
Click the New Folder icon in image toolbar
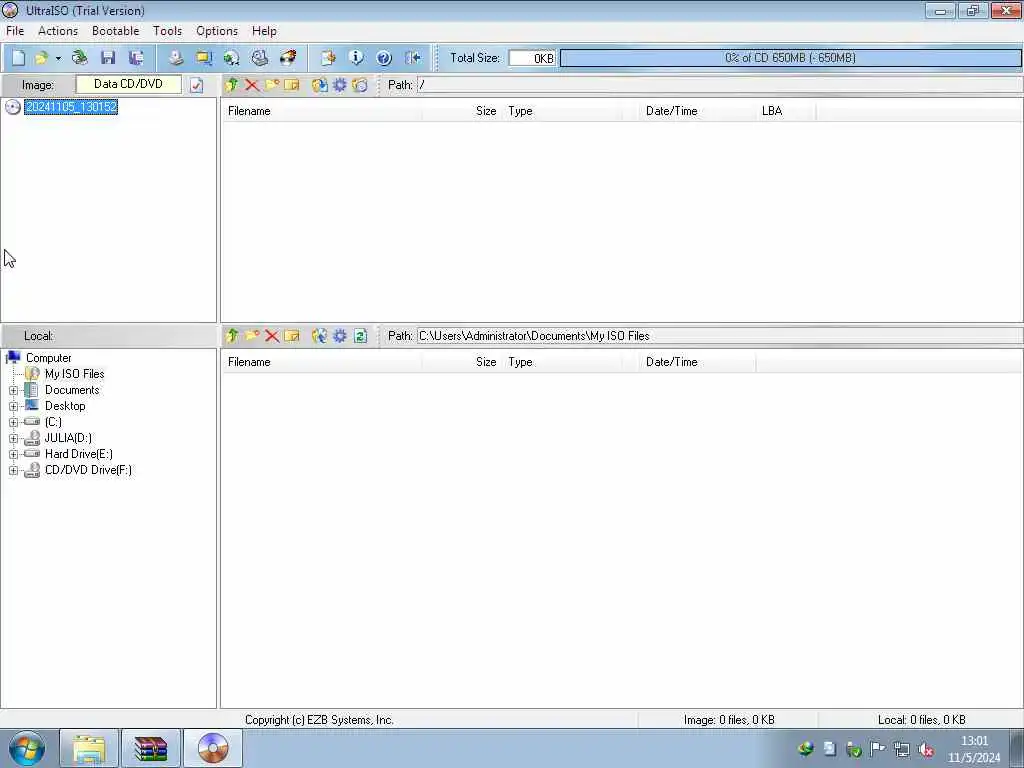272,85
